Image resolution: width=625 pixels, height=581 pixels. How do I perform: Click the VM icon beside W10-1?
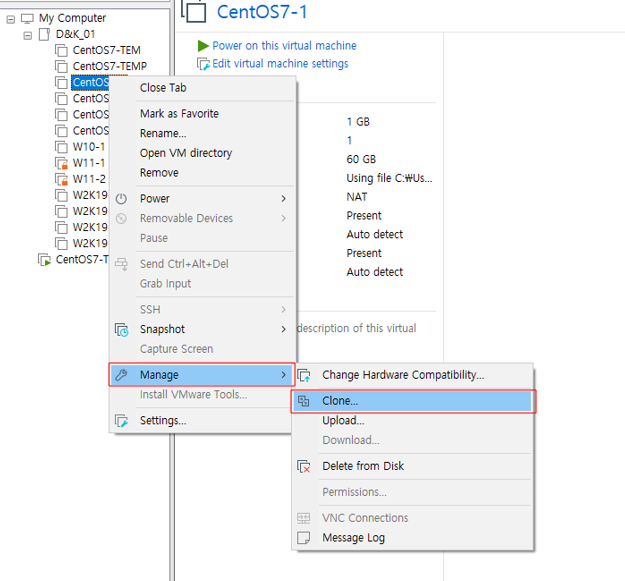tap(61, 147)
